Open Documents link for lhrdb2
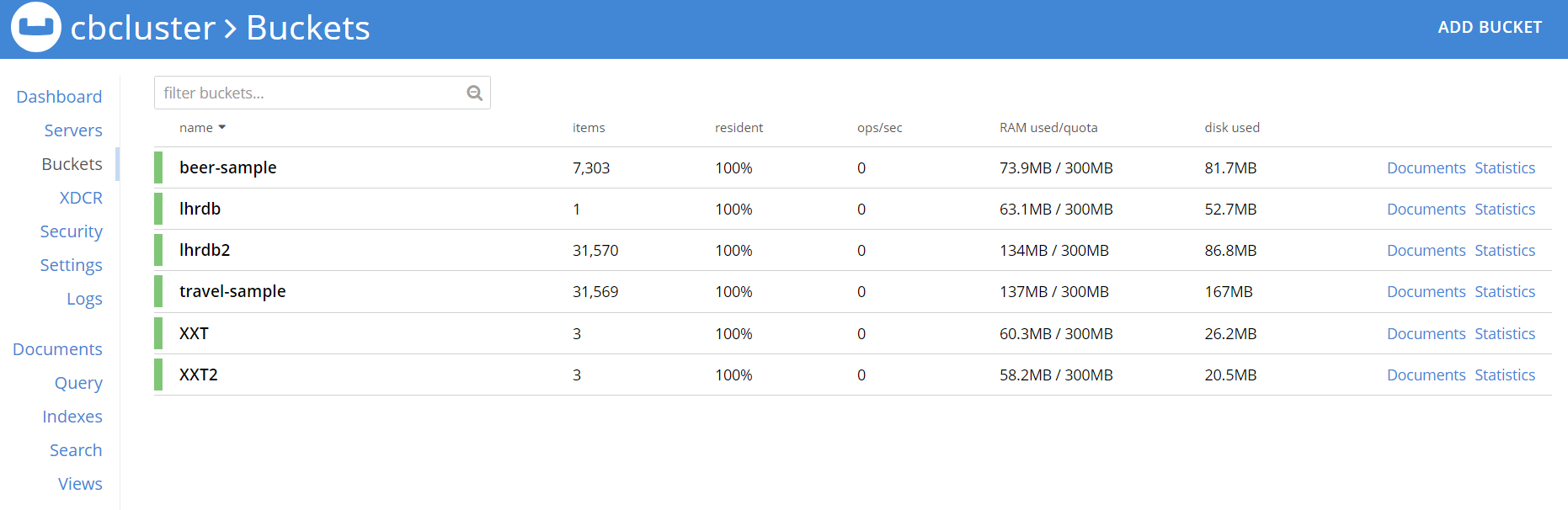Screen dimensions: 1568x510 pos(1426,250)
